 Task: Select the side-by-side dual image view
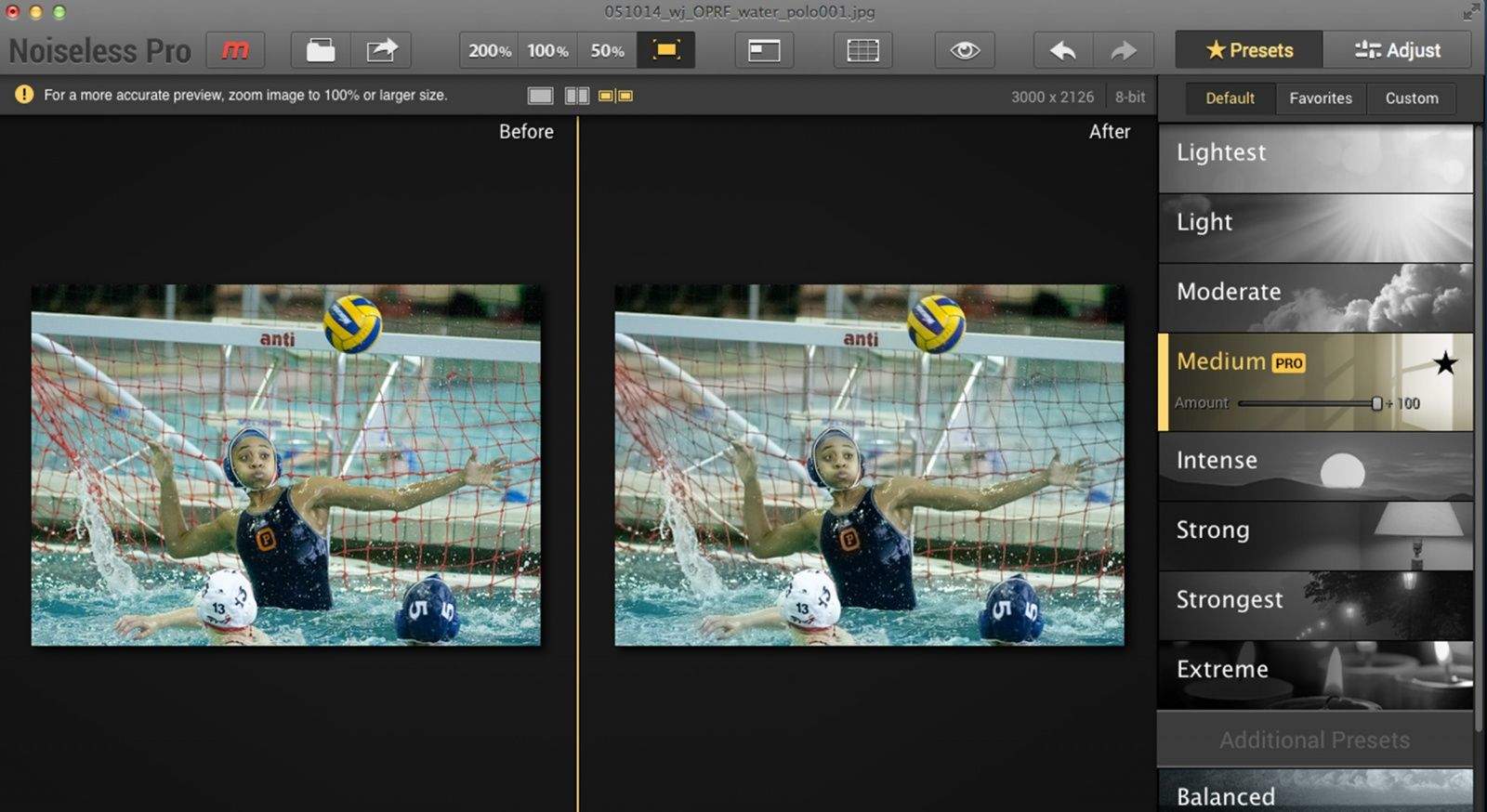click(x=615, y=96)
